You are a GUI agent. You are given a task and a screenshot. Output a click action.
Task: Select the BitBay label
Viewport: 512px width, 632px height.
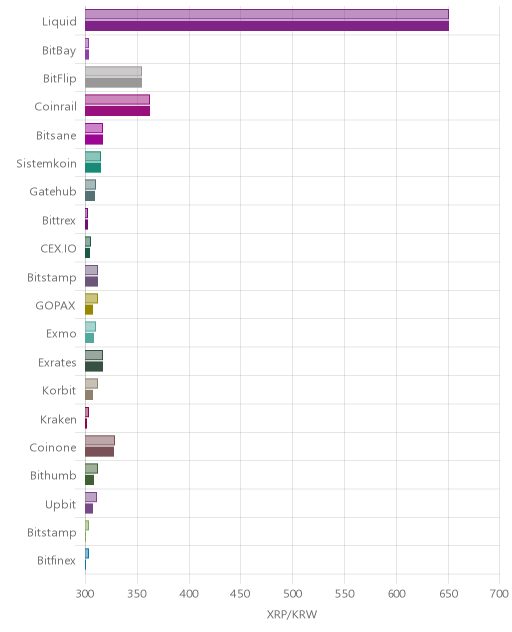[59, 50]
